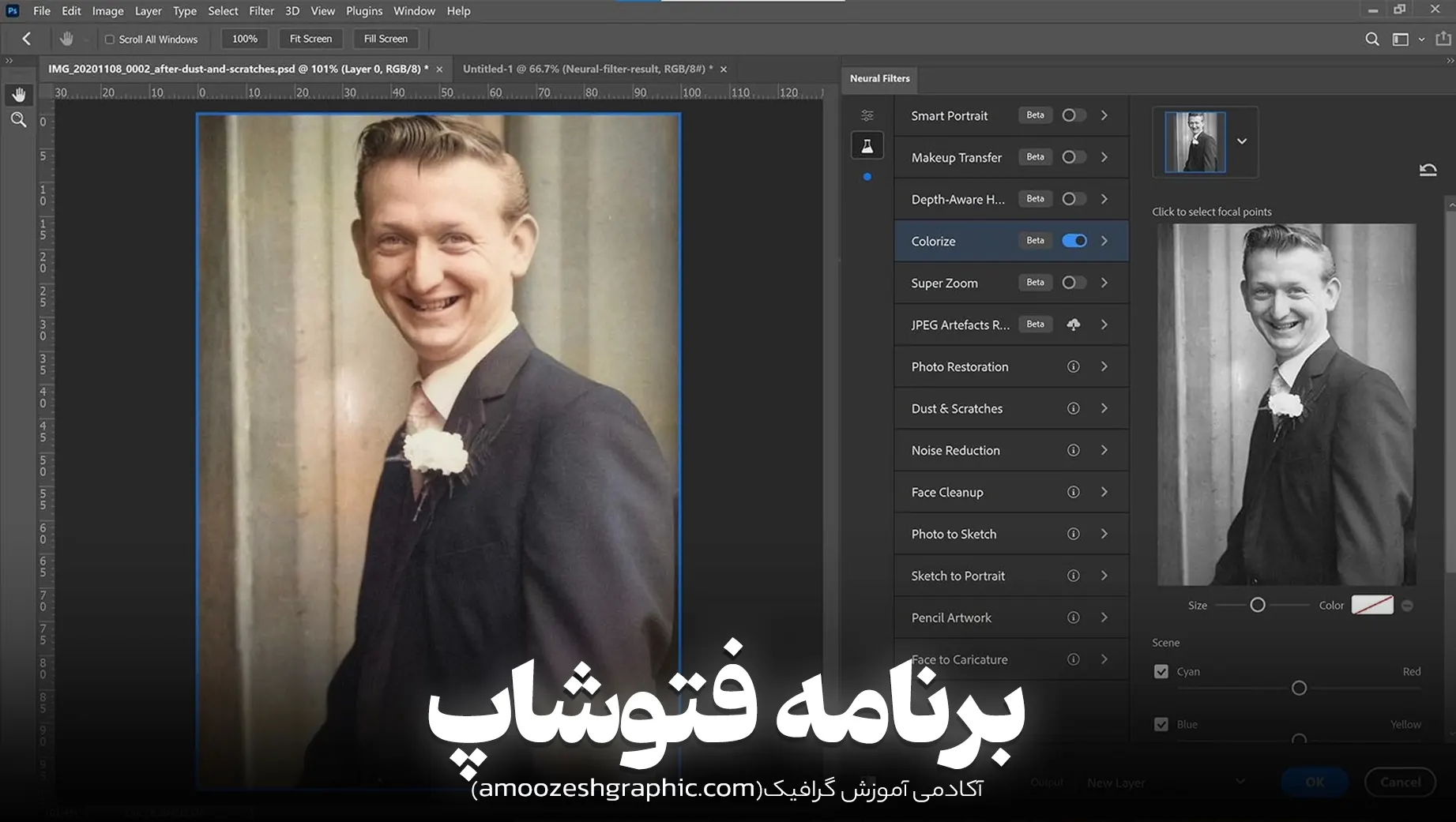The image size is (1456, 822).
Task: Enable the Smart Portrait toggle
Action: [x=1074, y=115]
